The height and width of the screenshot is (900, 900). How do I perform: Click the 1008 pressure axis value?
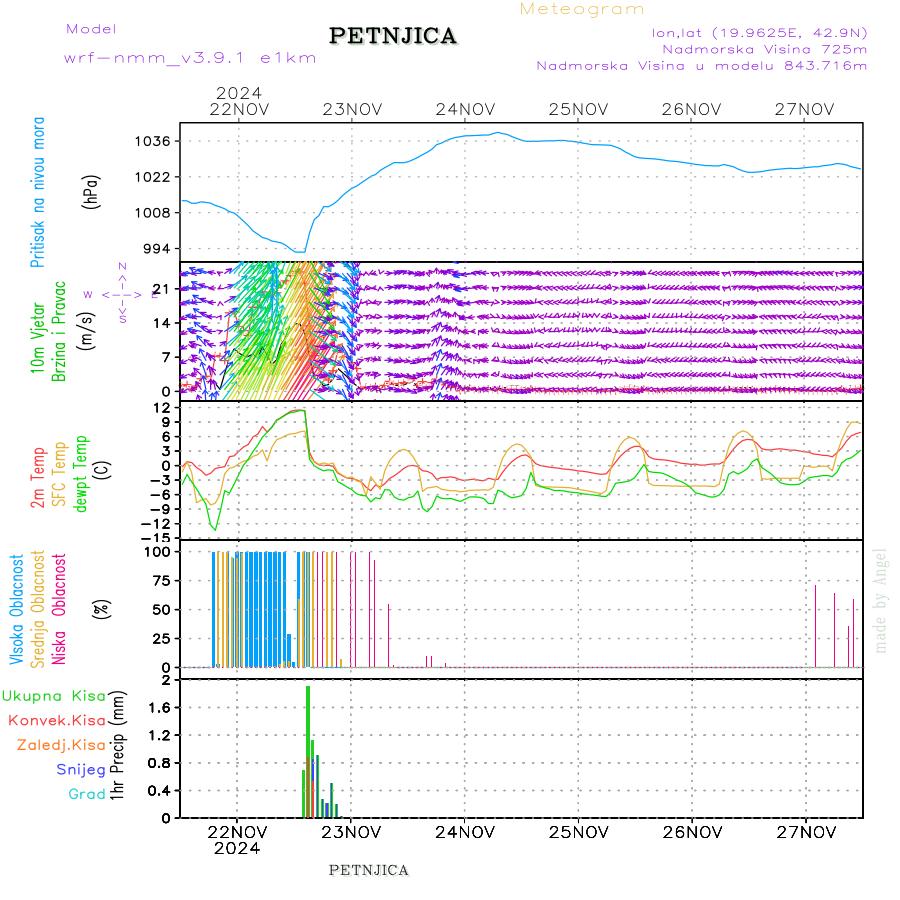(x=153, y=213)
